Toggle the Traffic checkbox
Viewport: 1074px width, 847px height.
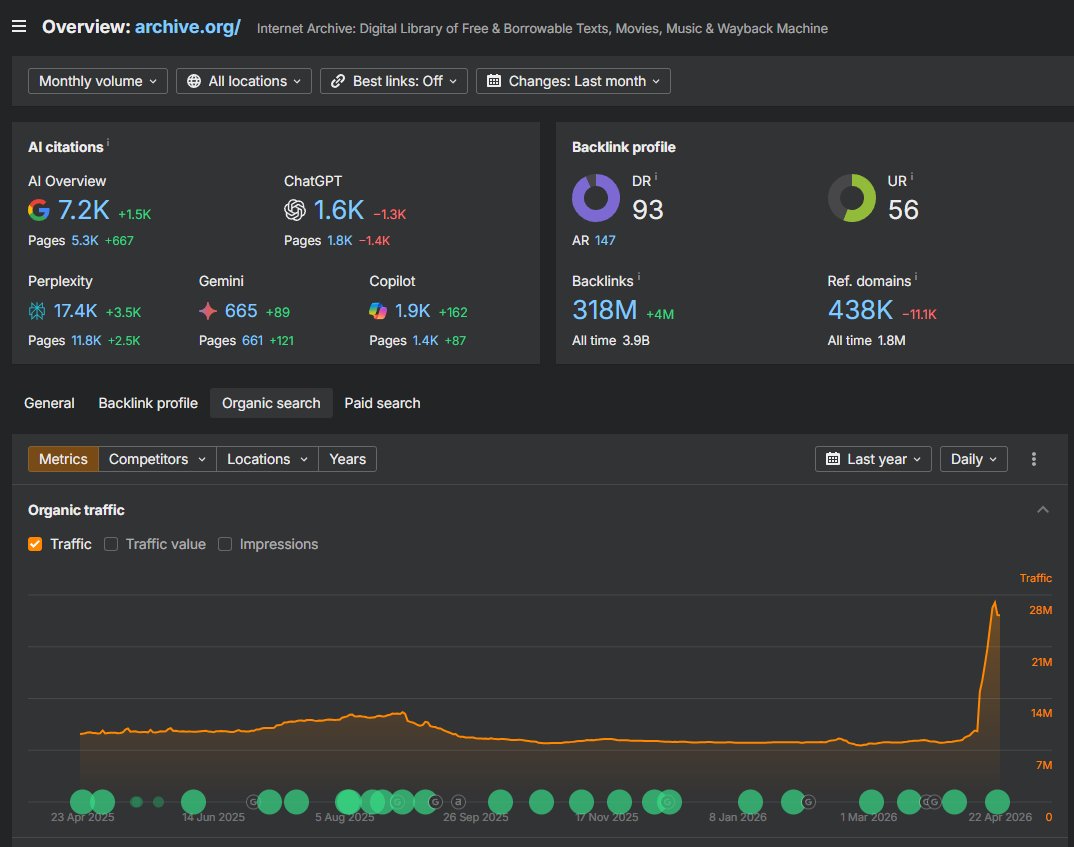pyautogui.click(x=35, y=544)
